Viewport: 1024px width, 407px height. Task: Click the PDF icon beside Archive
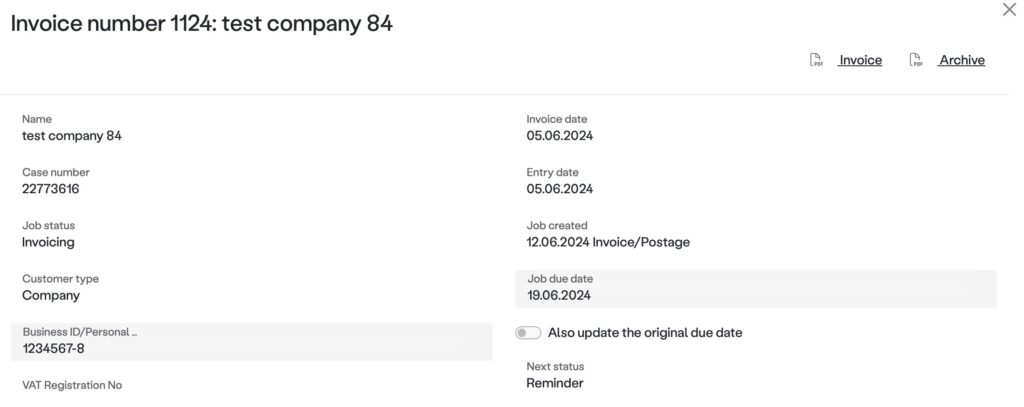click(x=916, y=61)
